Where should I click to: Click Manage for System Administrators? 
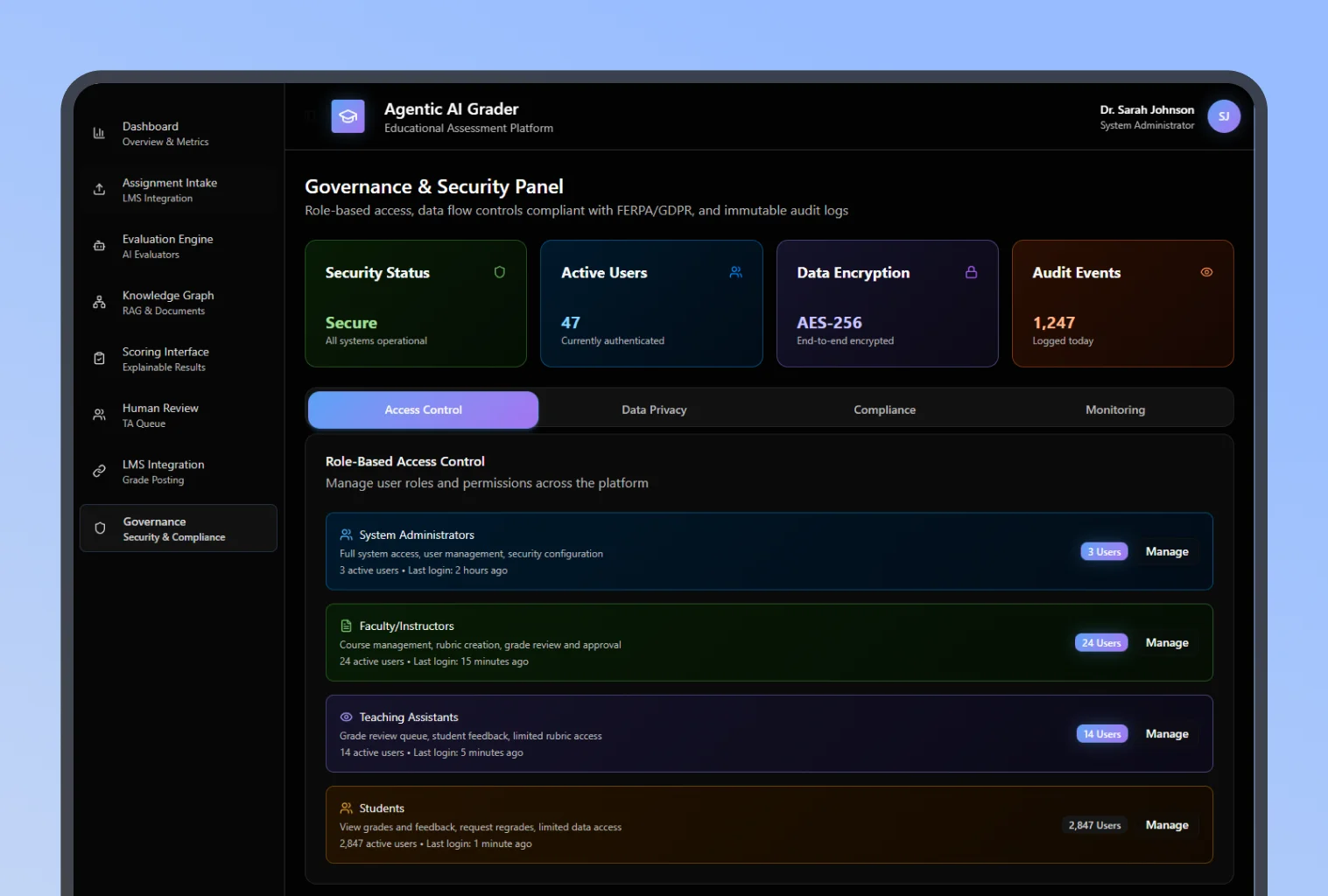(x=1167, y=551)
